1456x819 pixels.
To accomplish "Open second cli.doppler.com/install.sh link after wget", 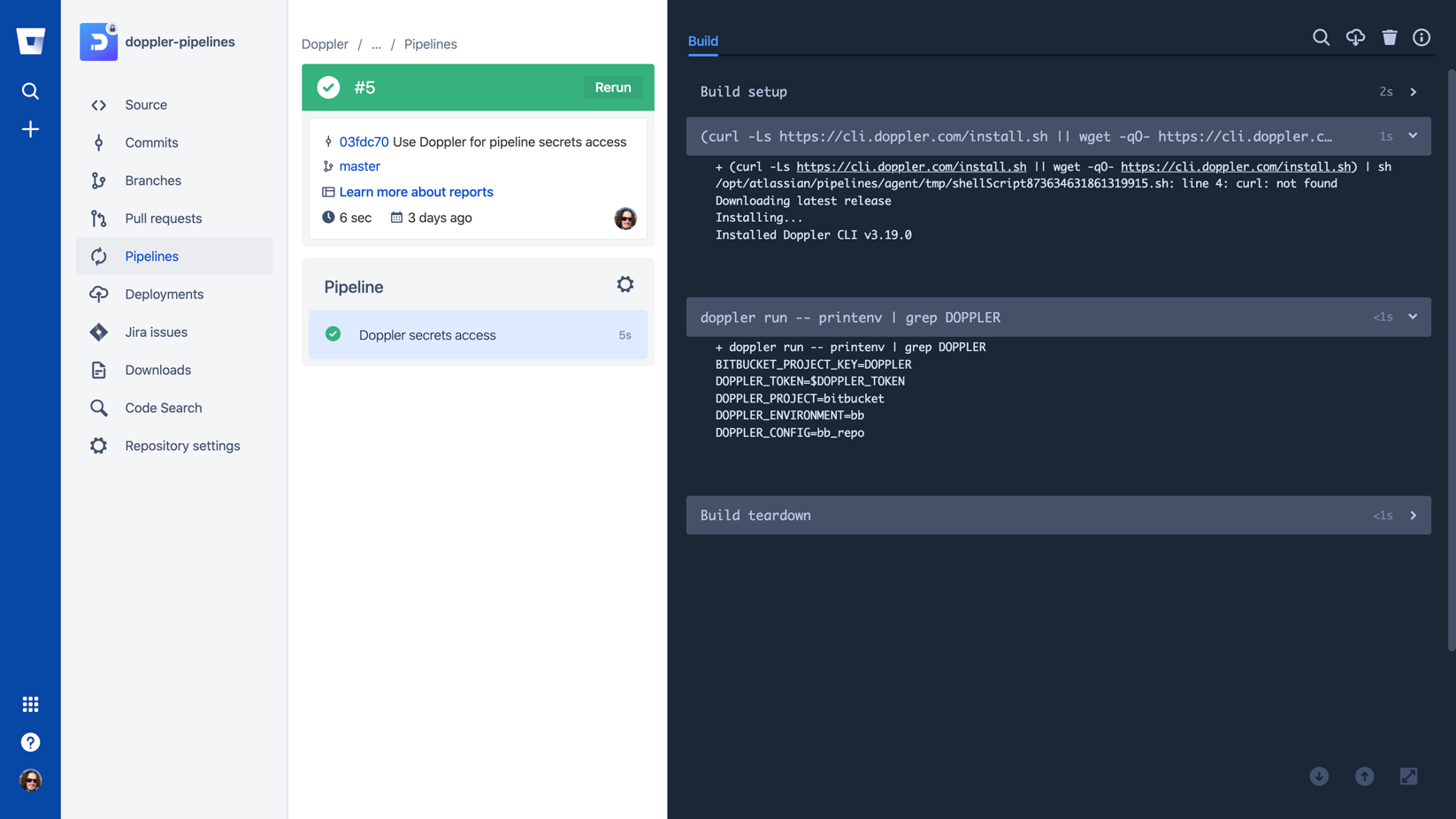I will [1236, 166].
